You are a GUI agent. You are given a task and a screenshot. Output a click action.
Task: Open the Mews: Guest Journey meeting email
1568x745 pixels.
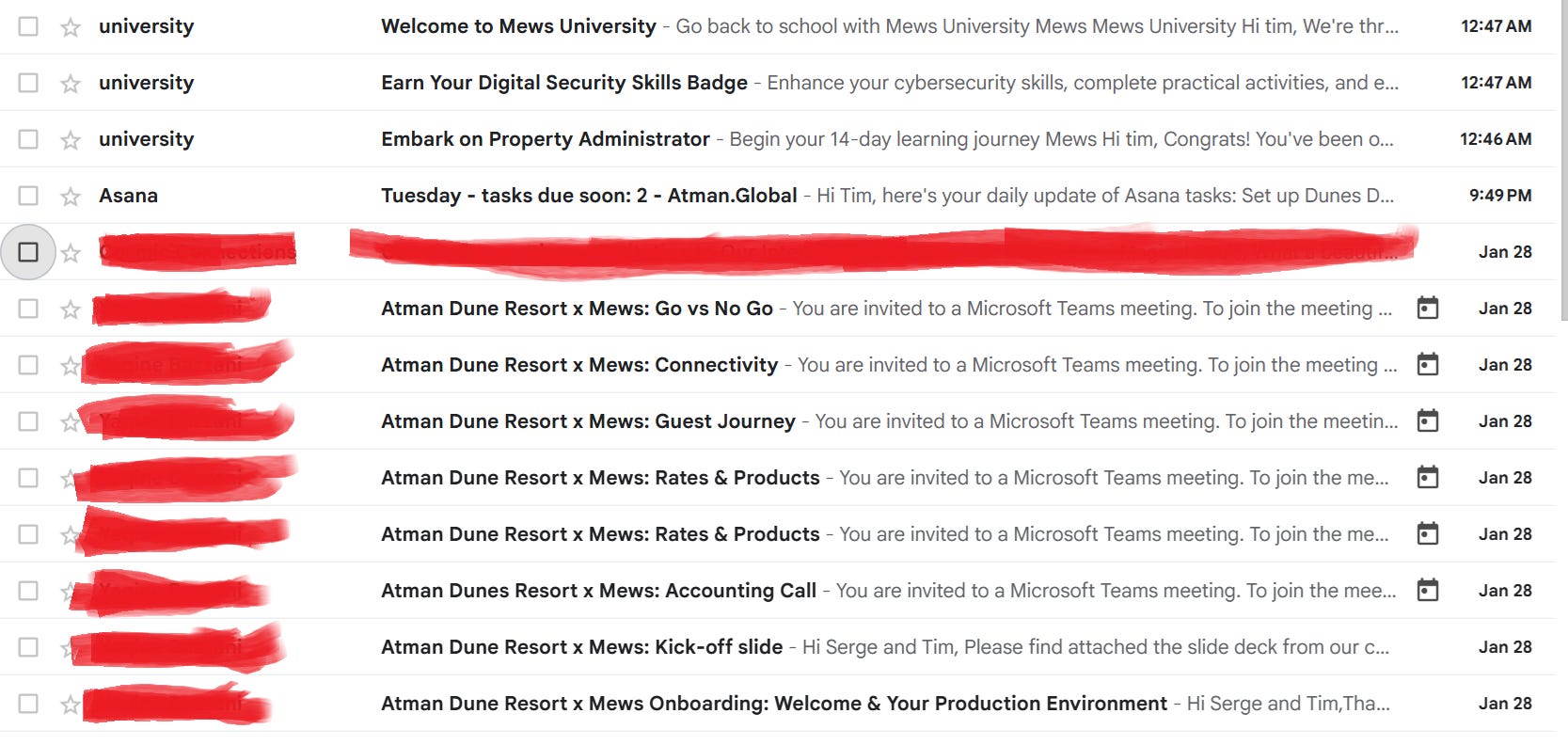click(778, 421)
